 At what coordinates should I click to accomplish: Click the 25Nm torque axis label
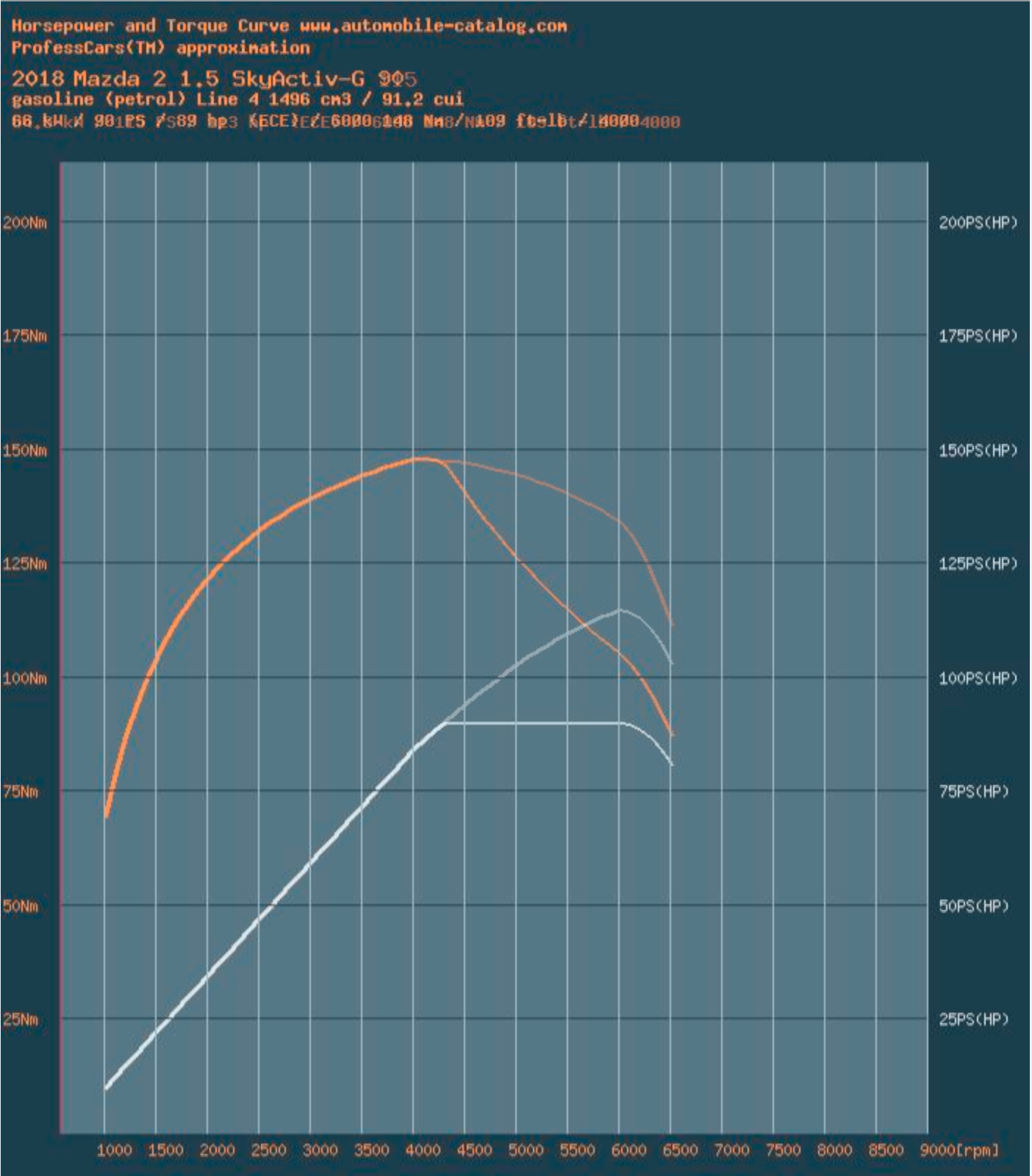tap(21, 1019)
